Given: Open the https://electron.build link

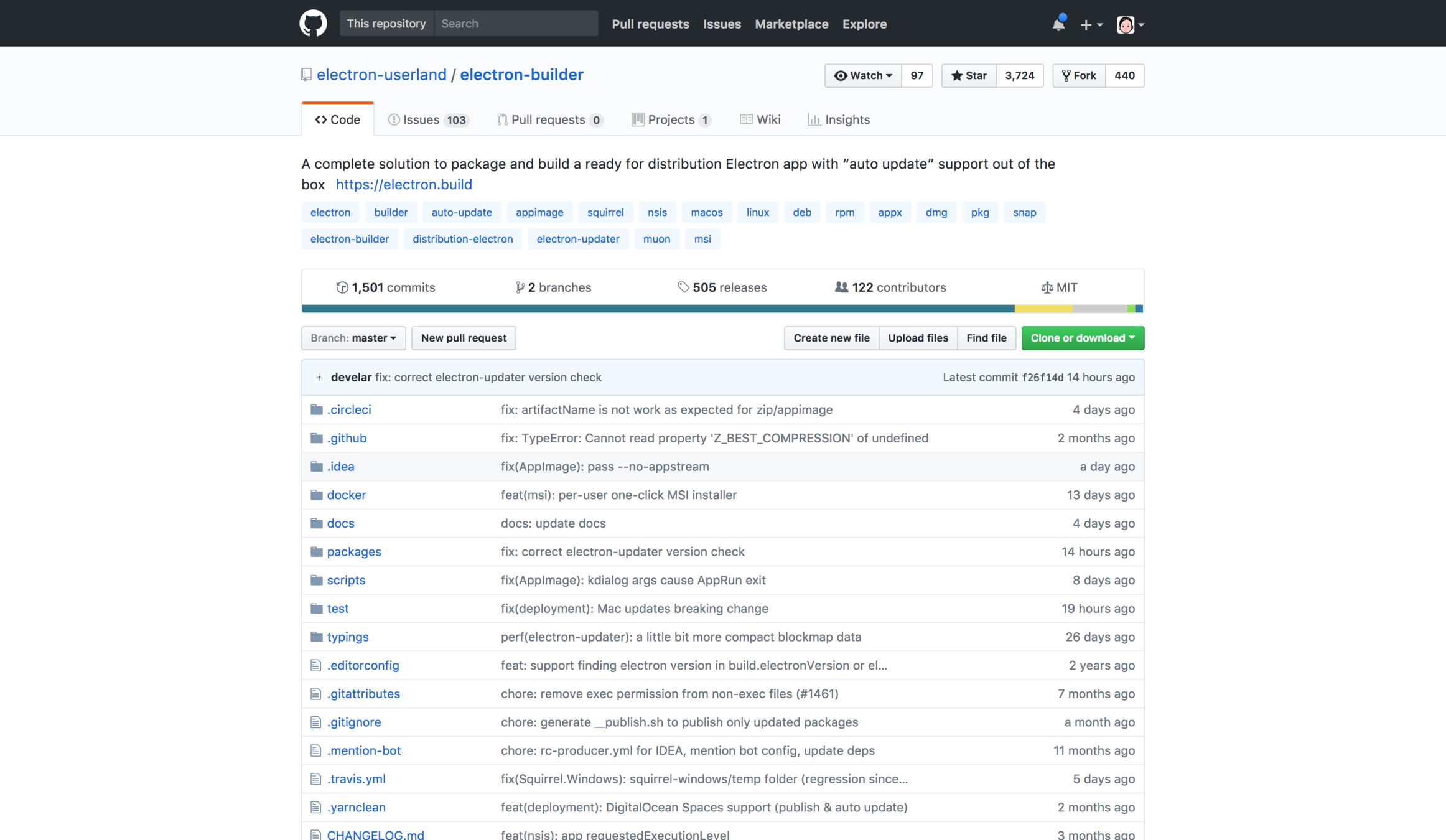Looking at the screenshot, I should click(x=404, y=184).
